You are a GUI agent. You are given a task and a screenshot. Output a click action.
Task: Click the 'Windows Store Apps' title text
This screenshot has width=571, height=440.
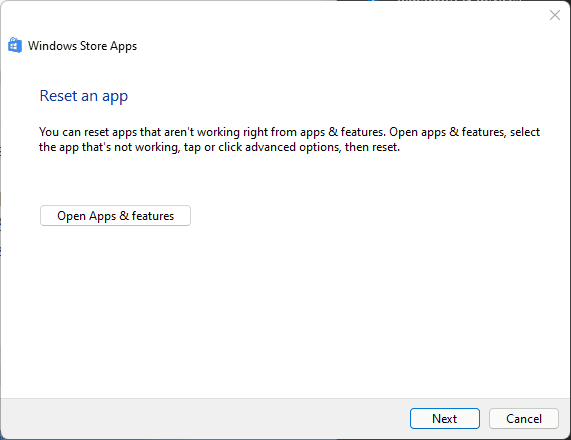(x=82, y=46)
